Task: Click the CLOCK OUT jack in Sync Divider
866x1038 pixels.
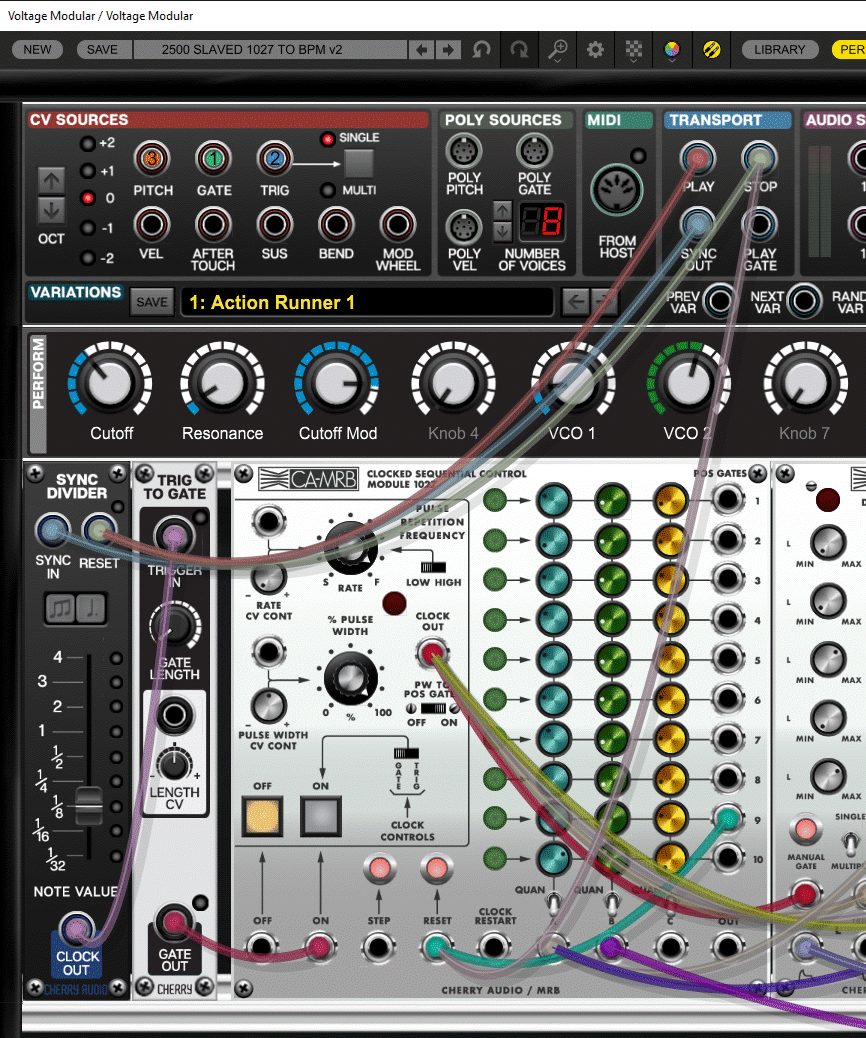Action: point(77,929)
